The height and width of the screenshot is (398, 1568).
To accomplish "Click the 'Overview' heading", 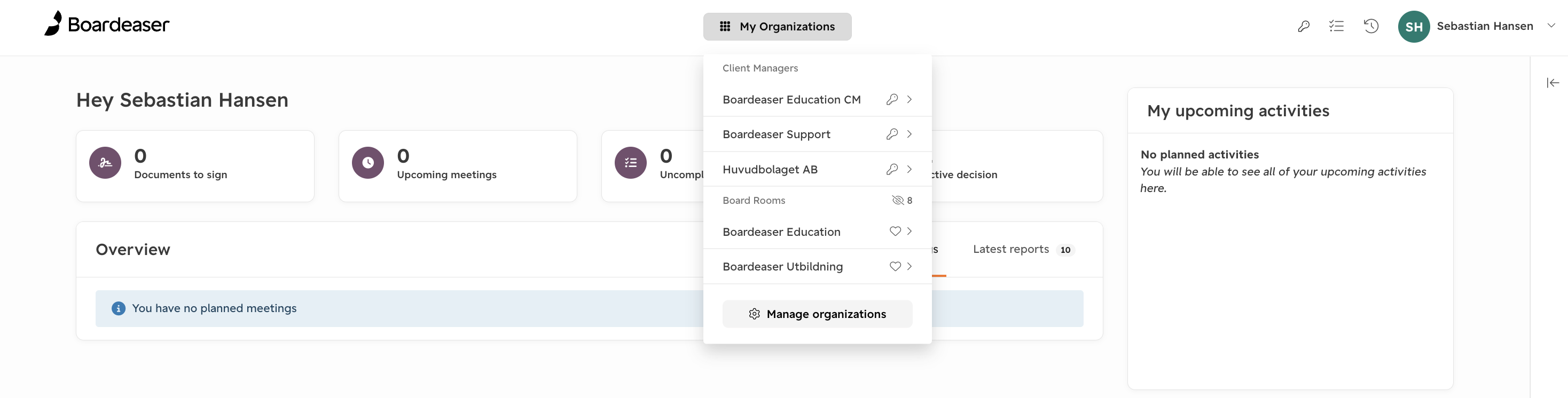I will (132, 250).
